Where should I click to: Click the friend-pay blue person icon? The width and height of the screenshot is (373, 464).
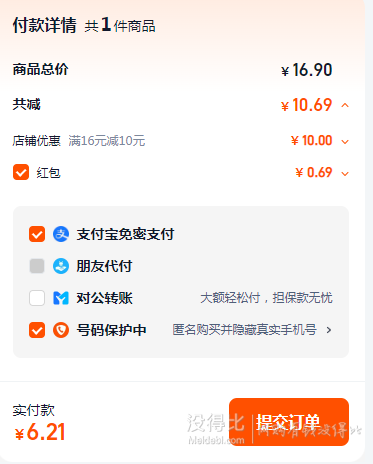point(61,266)
